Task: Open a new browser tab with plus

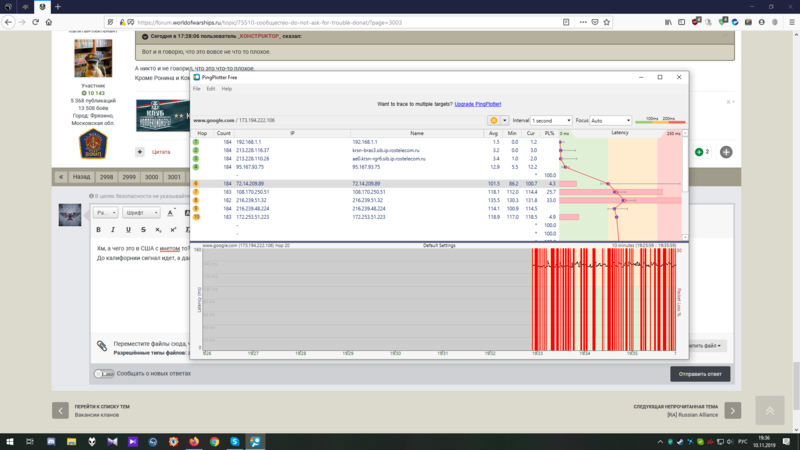Action: (58, 7)
